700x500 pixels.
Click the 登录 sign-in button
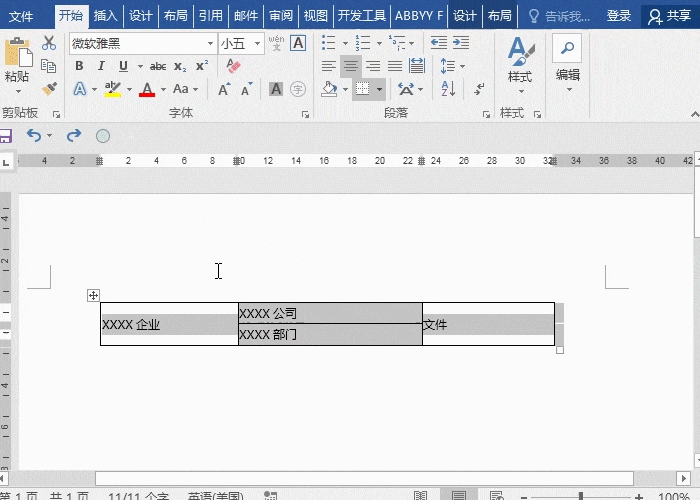pos(619,15)
